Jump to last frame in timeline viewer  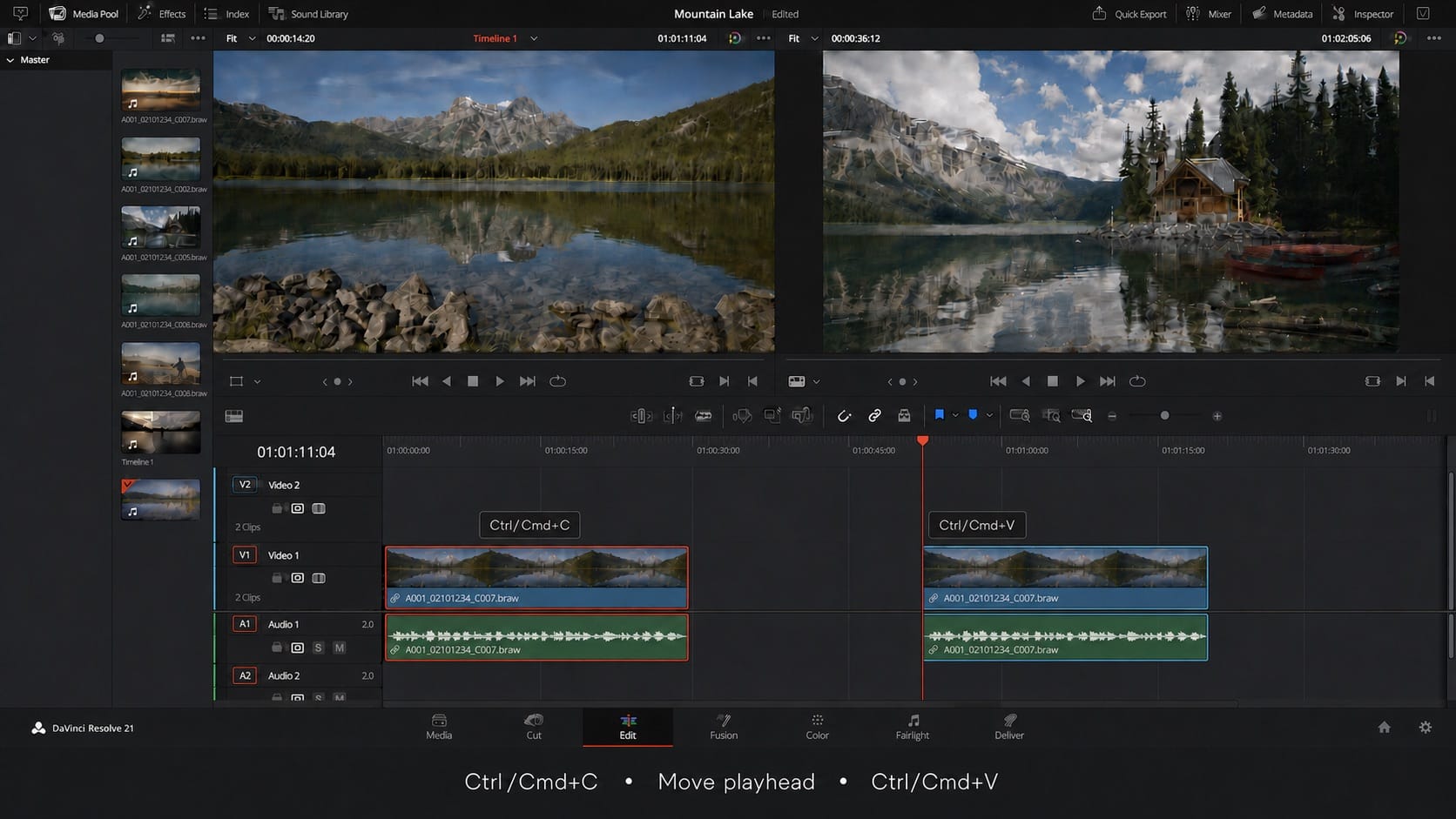pos(1108,381)
